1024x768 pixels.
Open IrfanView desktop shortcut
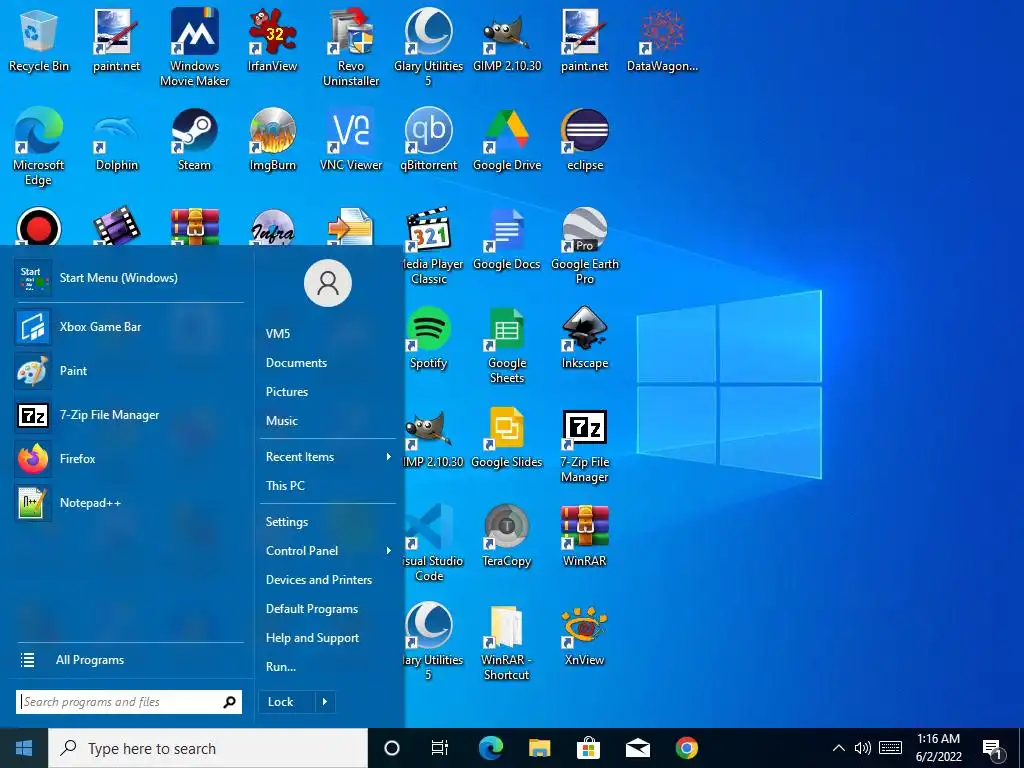coord(272,40)
